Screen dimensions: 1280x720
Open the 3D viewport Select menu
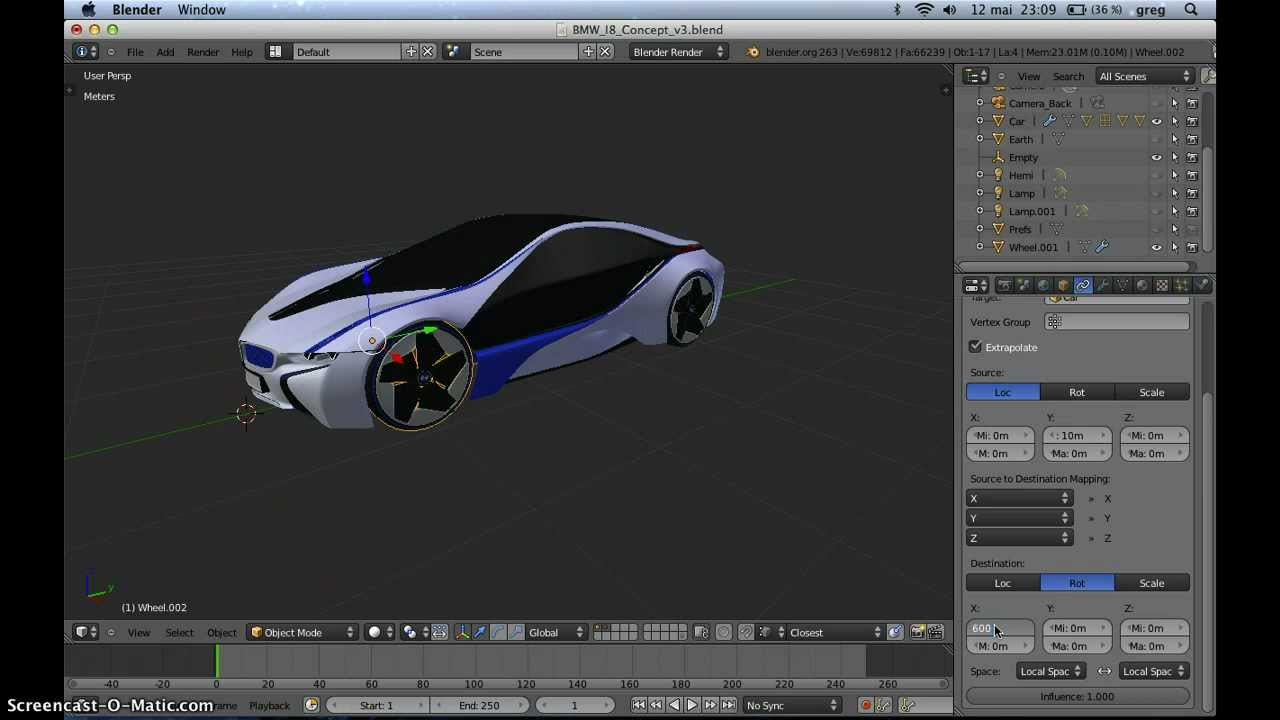click(180, 632)
